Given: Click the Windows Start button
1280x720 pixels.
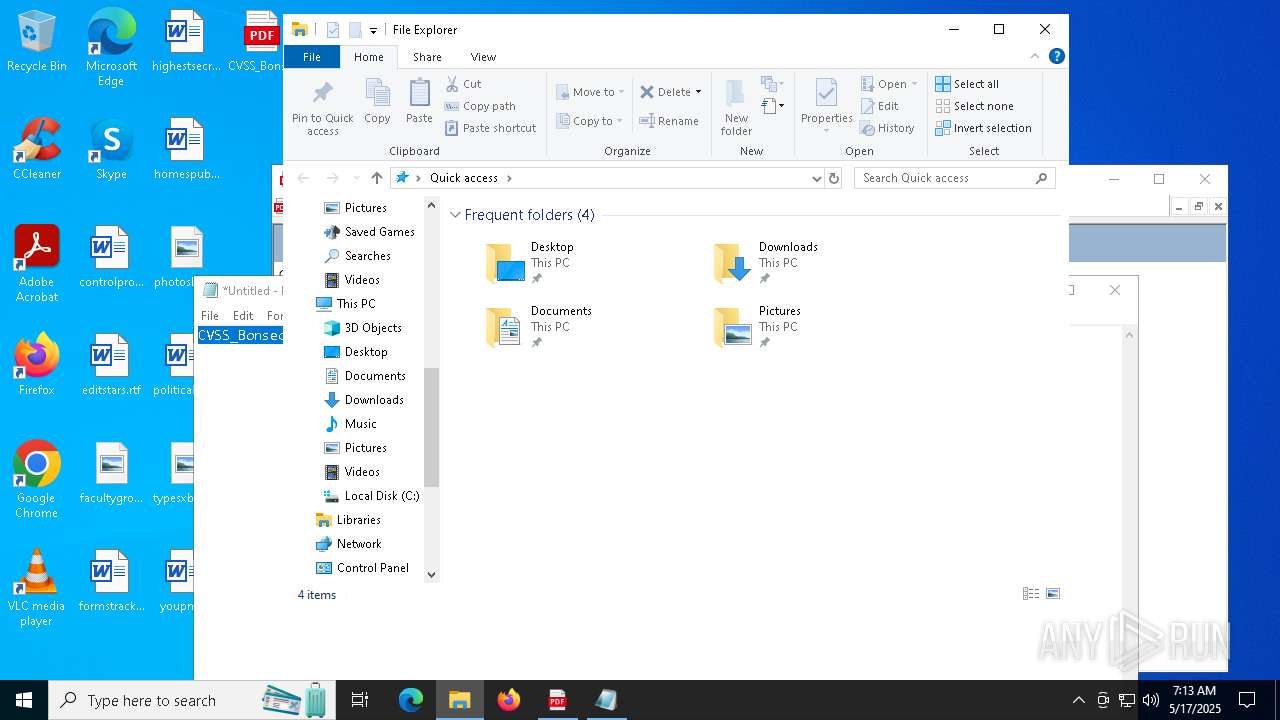Looking at the screenshot, I should [x=24, y=700].
